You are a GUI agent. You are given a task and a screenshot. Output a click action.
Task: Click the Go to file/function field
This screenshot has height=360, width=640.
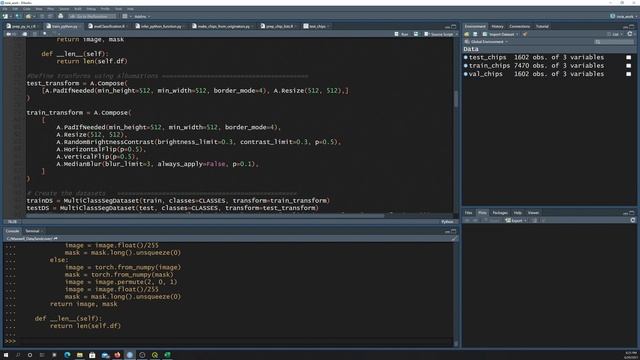click(x=92, y=16)
